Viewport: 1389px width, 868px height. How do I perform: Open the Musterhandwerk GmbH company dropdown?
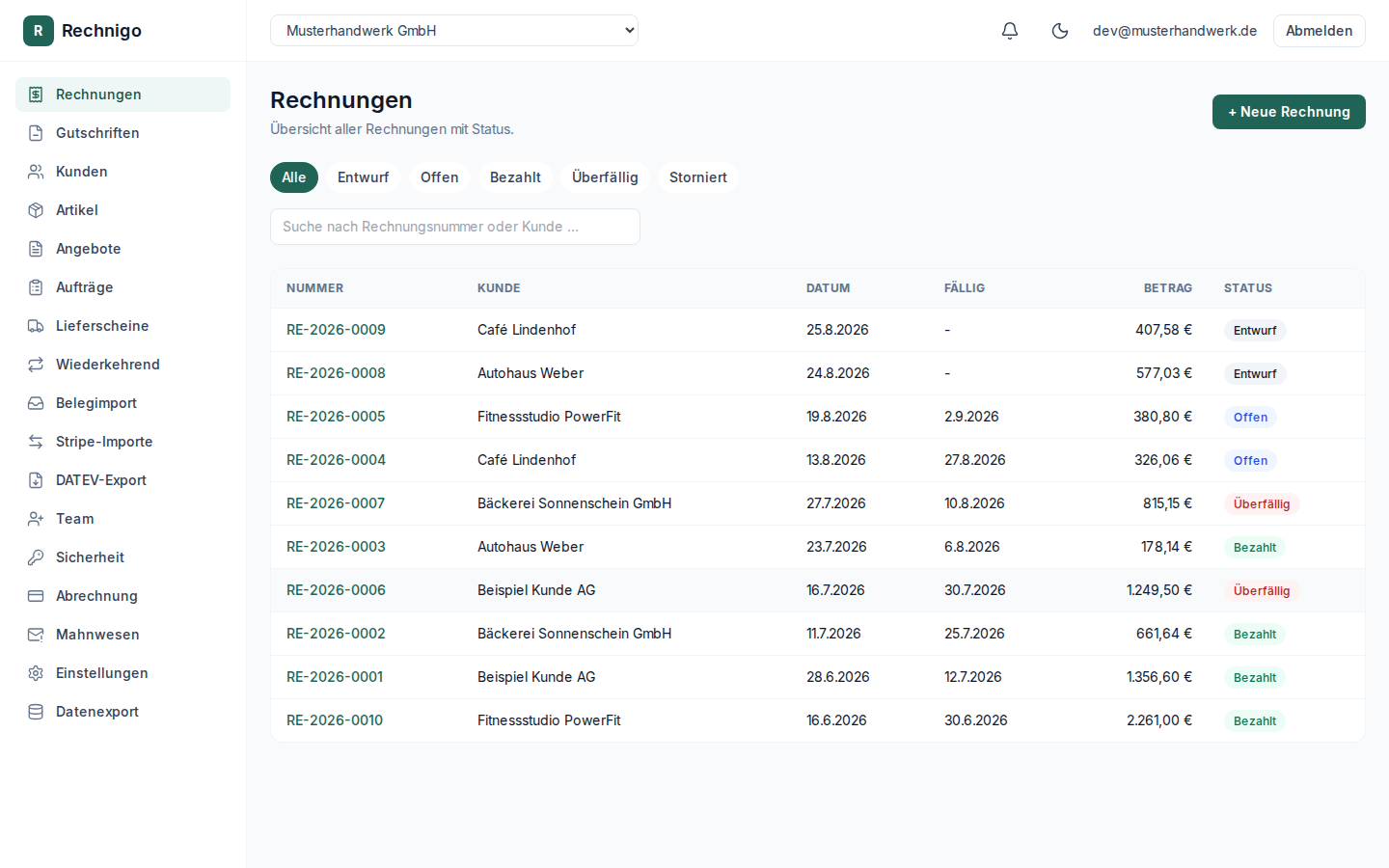click(454, 31)
